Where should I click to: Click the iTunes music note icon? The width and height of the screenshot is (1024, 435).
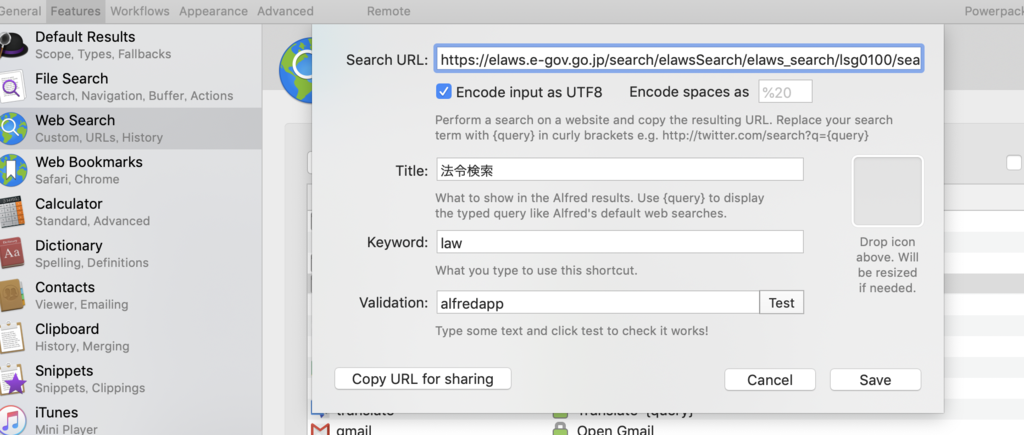(x=12, y=420)
